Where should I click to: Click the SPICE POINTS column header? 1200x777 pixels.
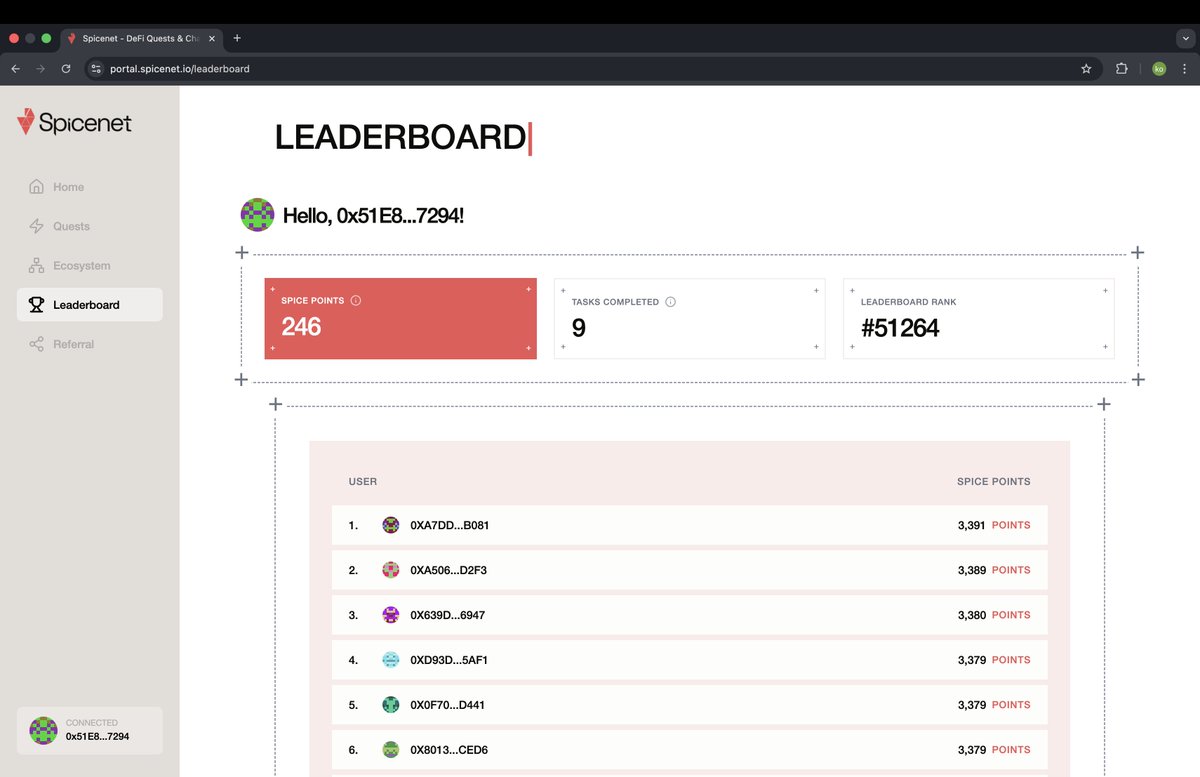point(994,481)
